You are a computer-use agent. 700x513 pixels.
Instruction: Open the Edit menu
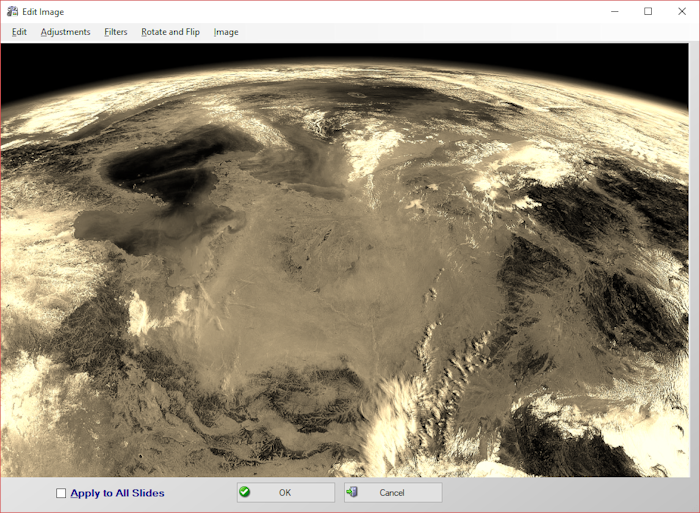(19, 32)
